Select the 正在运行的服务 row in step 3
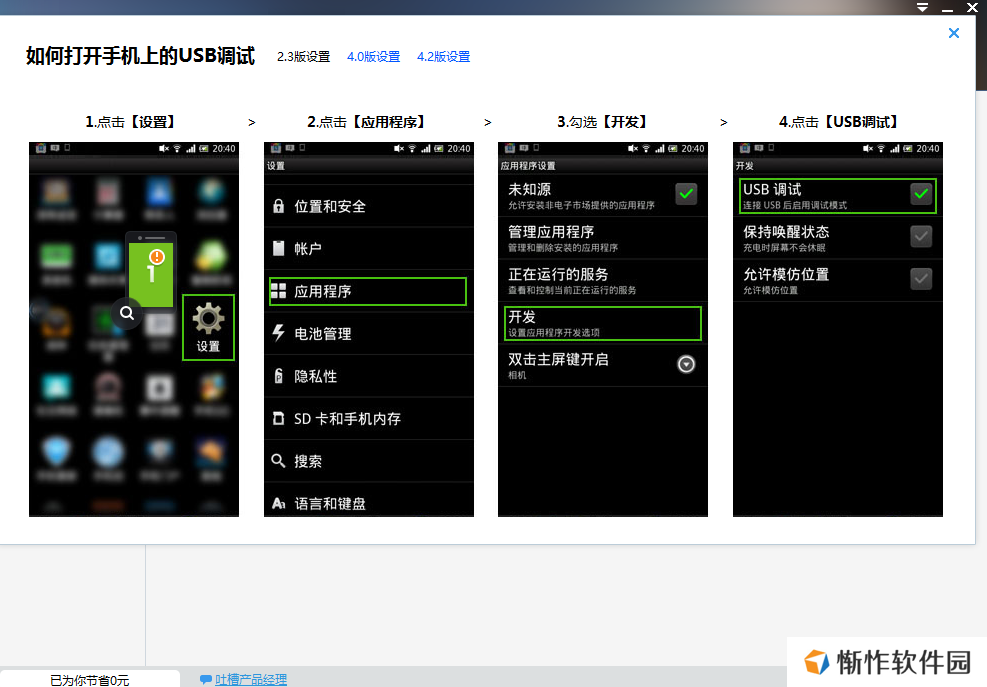Image resolution: width=987 pixels, height=687 pixels. [x=602, y=281]
